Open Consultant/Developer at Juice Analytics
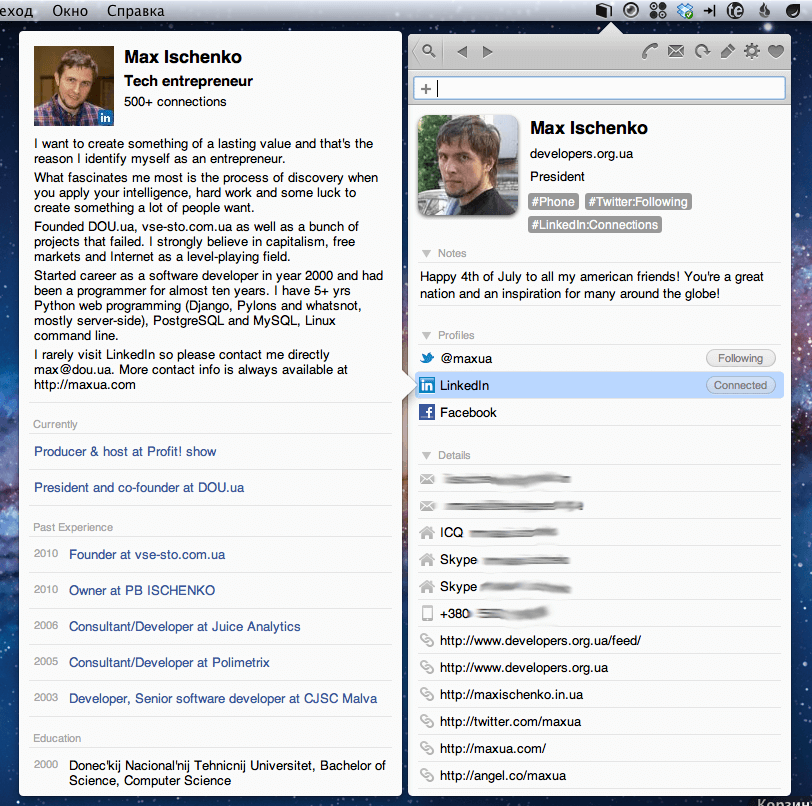The width and height of the screenshot is (812, 806). click(184, 626)
